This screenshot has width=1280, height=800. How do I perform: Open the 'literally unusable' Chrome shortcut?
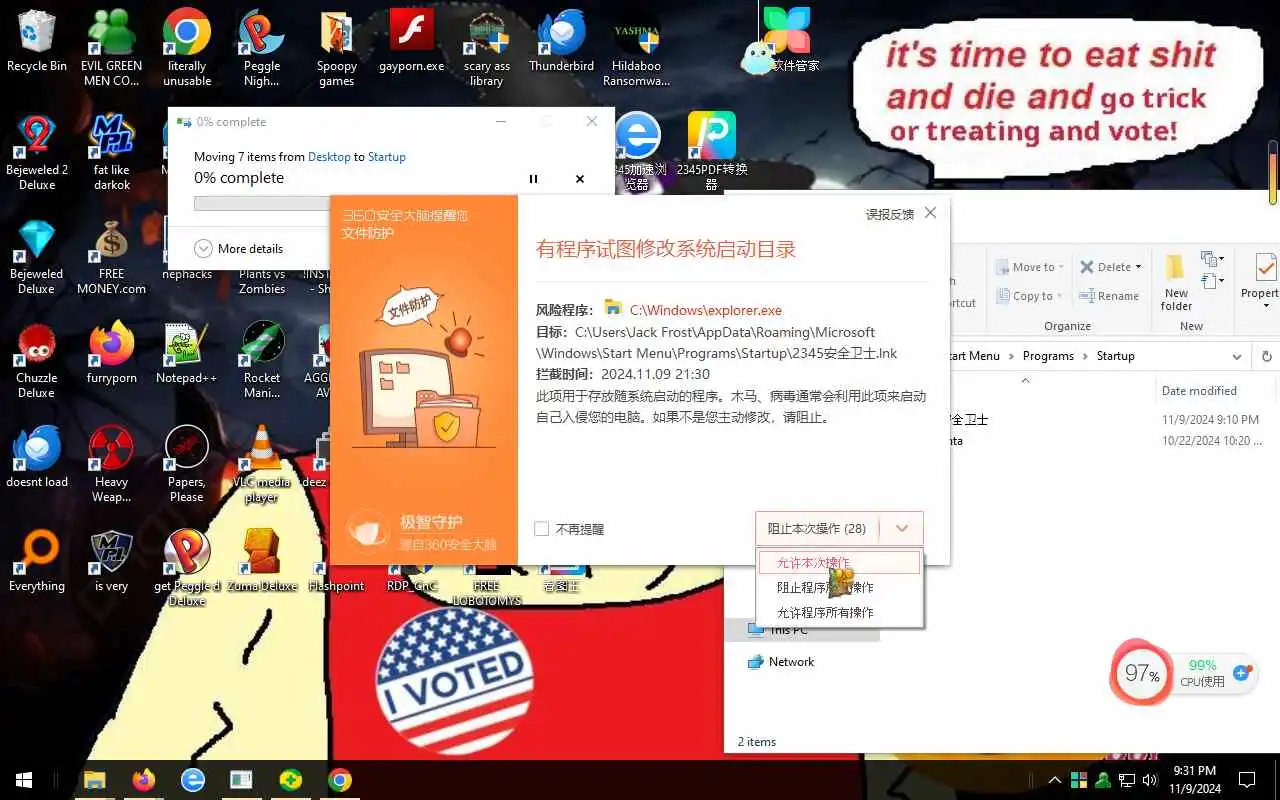187,47
